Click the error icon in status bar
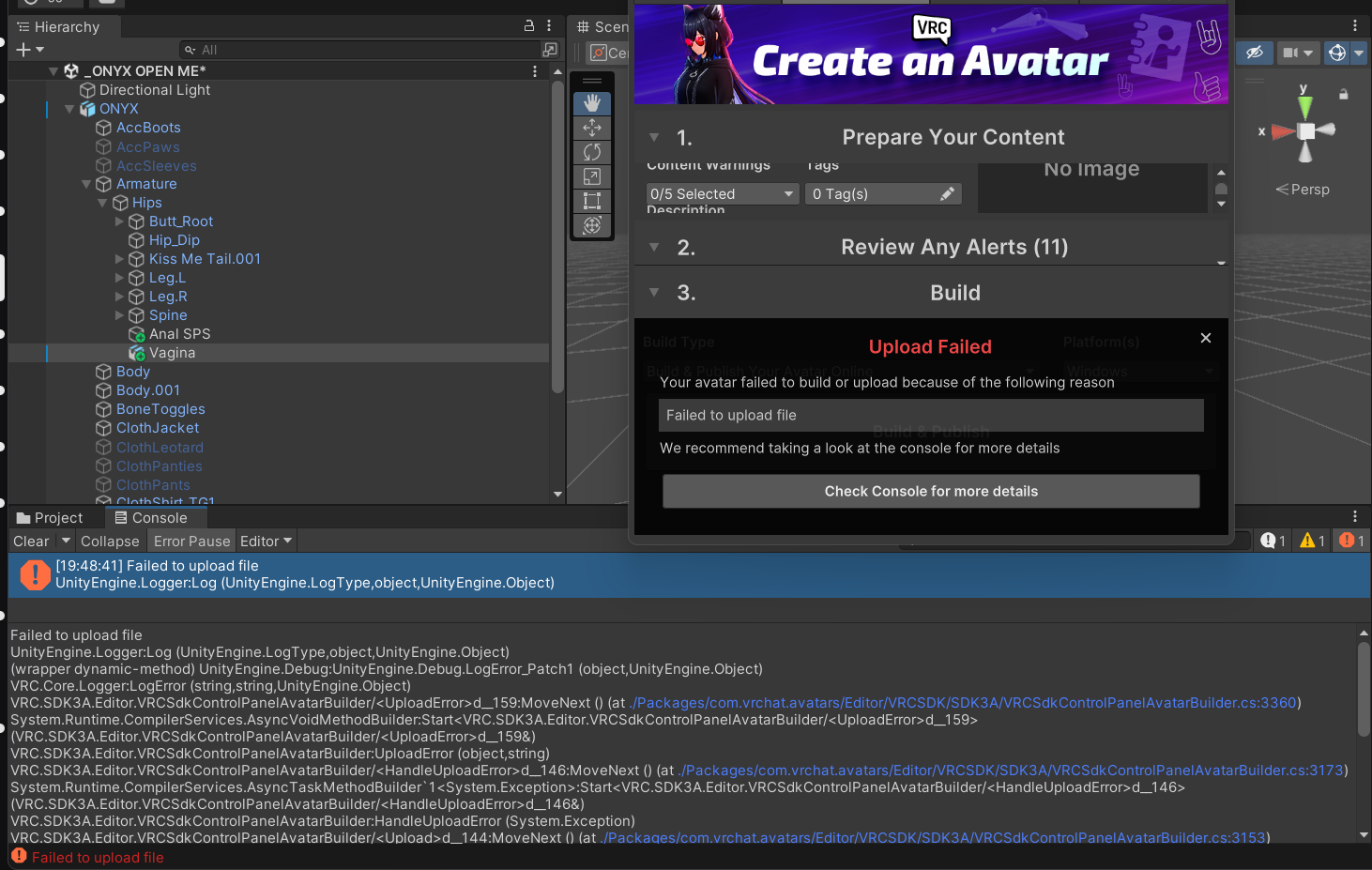Image resolution: width=1372 pixels, height=870 pixels. click(x=19, y=856)
